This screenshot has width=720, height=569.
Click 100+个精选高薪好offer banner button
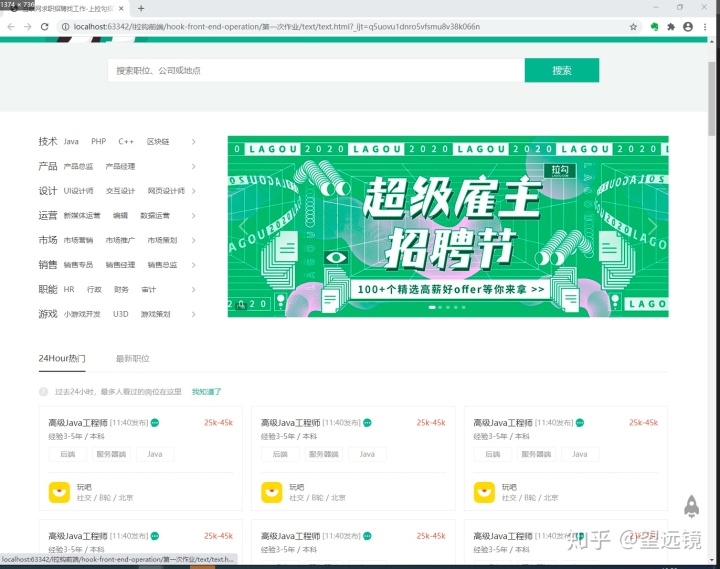coord(450,289)
